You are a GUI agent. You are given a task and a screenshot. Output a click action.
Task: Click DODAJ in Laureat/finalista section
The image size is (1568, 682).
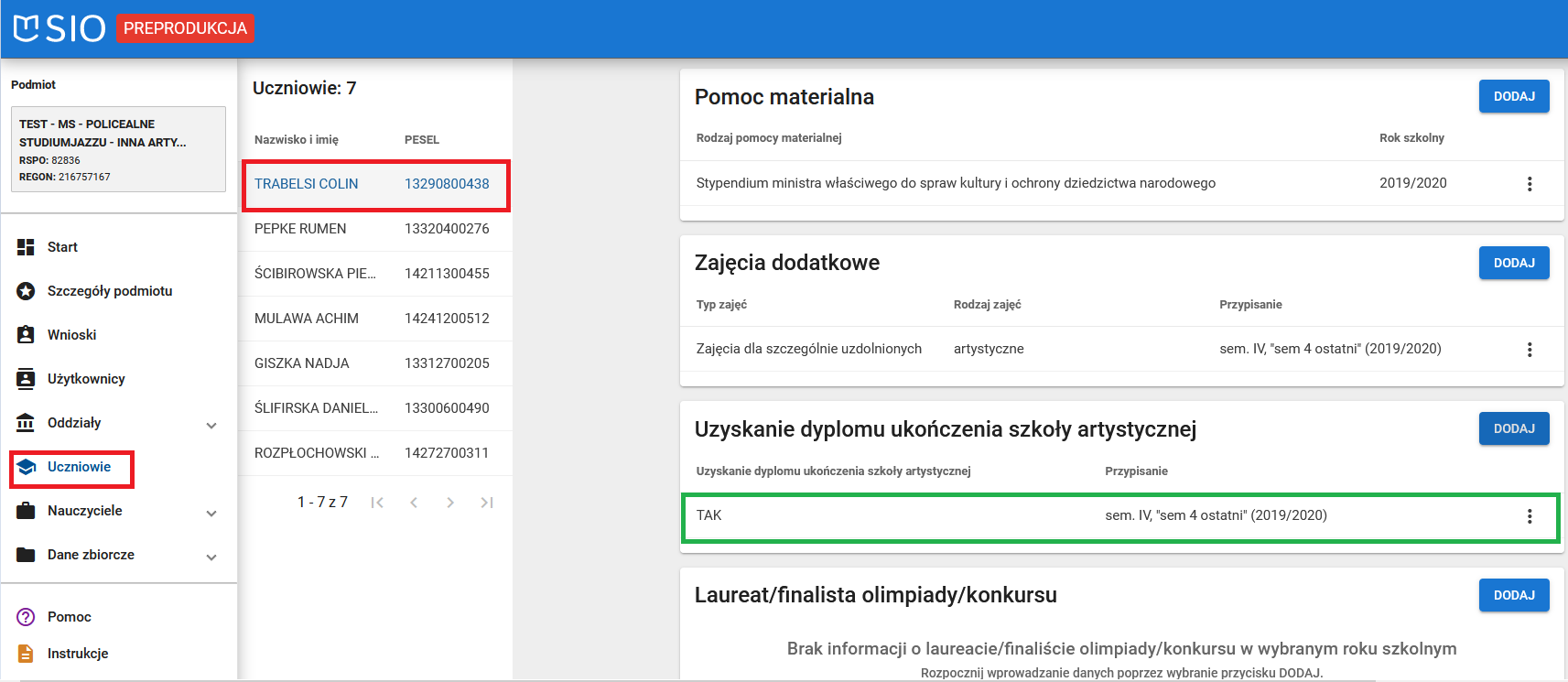coord(1513,595)
